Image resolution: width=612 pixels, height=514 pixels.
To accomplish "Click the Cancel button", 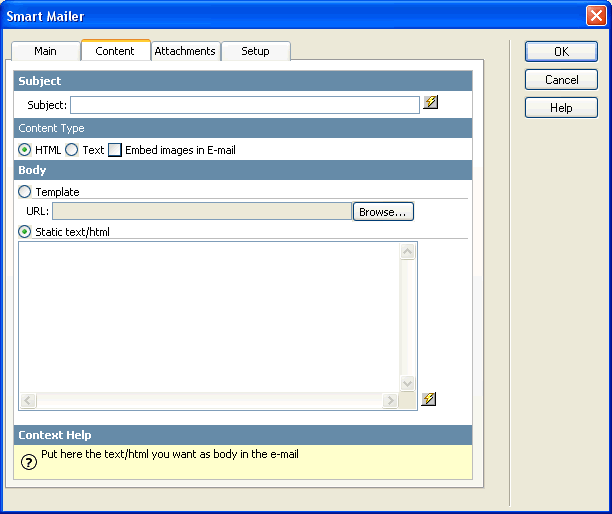I will [x=561, y=80].
